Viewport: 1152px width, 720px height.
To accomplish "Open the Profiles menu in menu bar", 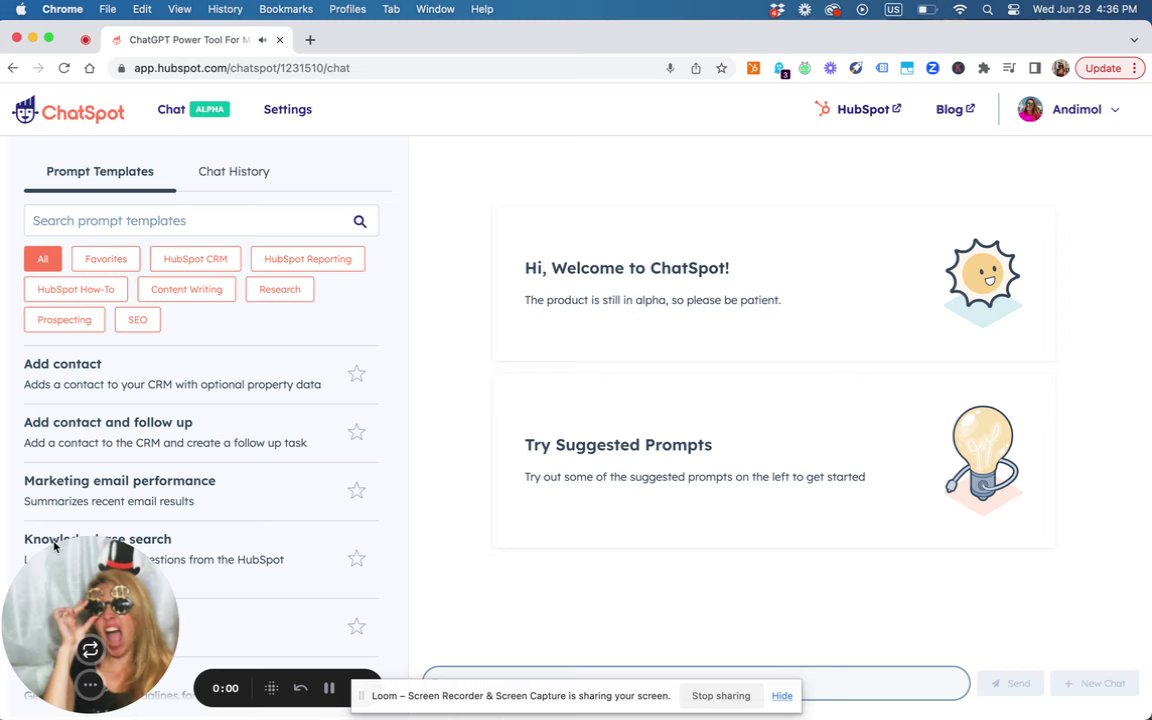I will click(348, 10).
